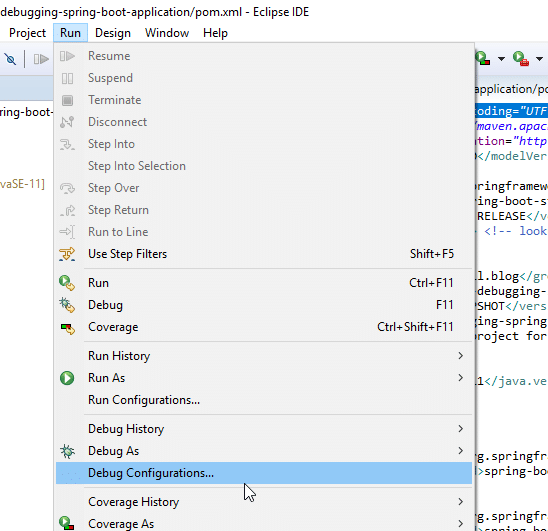Open the Coverage toolbar dropdown arrow

coord(501,59)
